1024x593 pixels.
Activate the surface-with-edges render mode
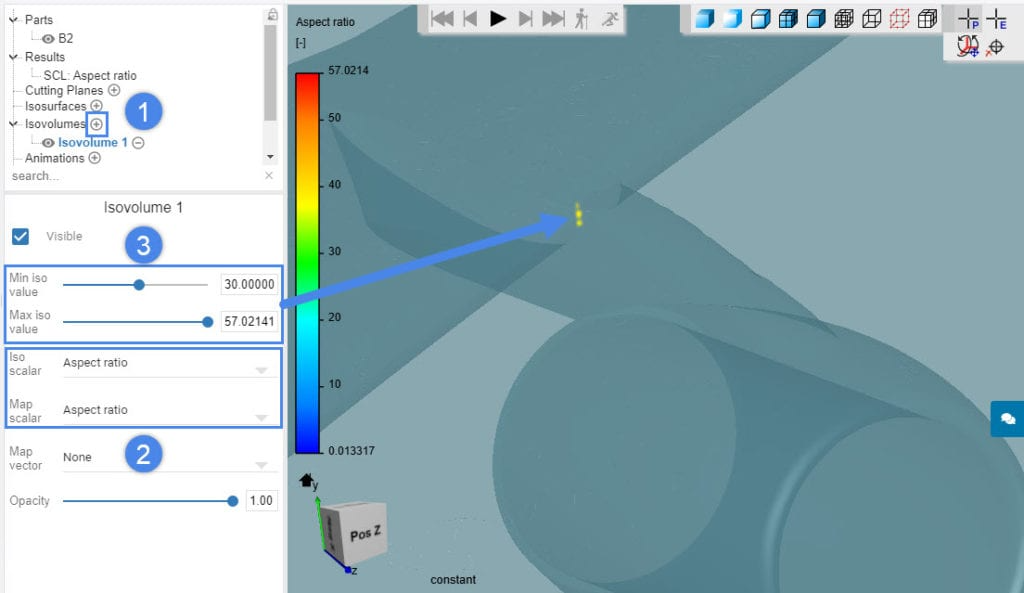click(x=787, y=18)
